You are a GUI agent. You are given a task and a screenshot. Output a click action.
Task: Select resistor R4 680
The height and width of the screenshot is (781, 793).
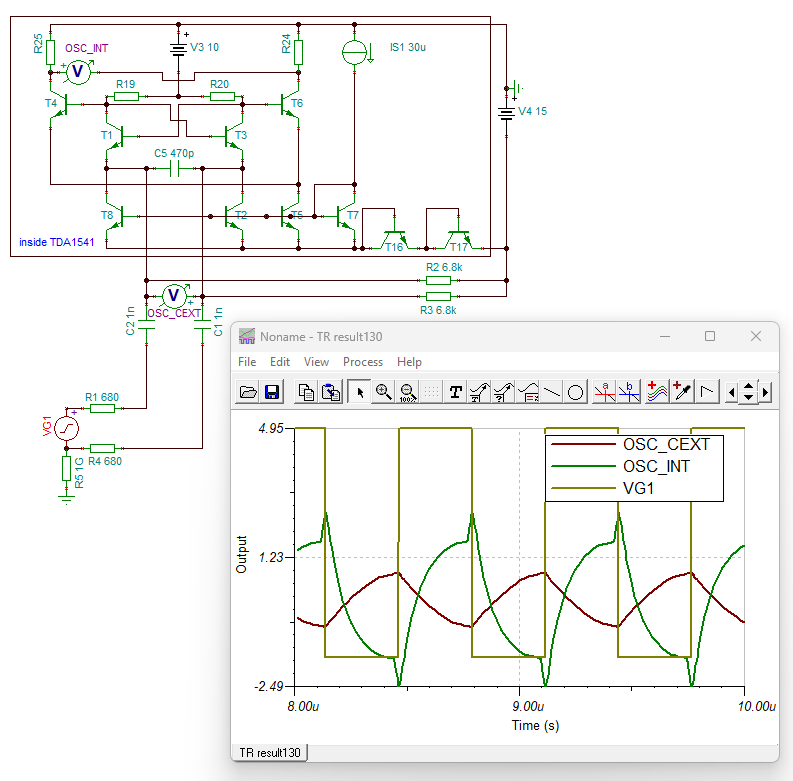pos(102,448)
